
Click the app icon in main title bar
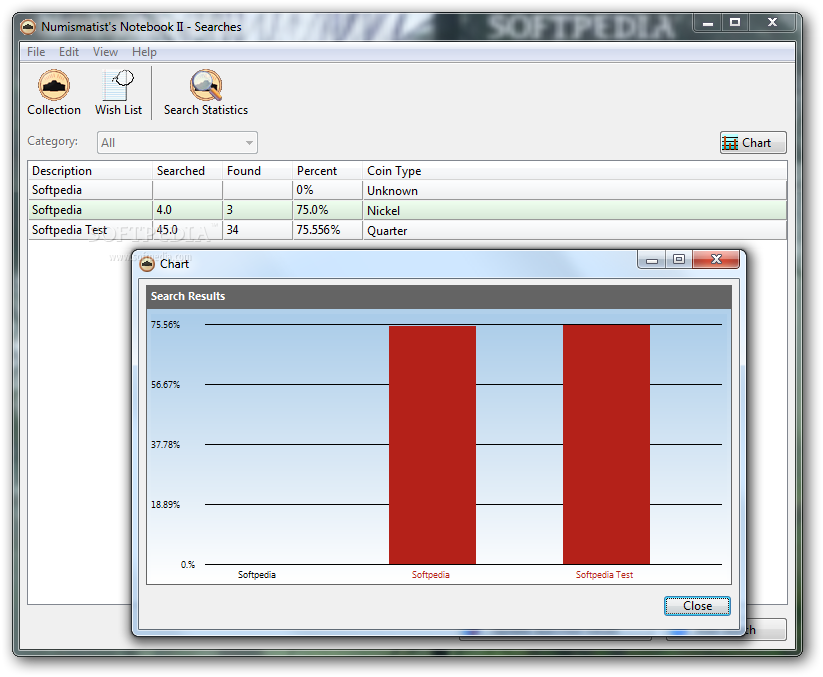28,26
